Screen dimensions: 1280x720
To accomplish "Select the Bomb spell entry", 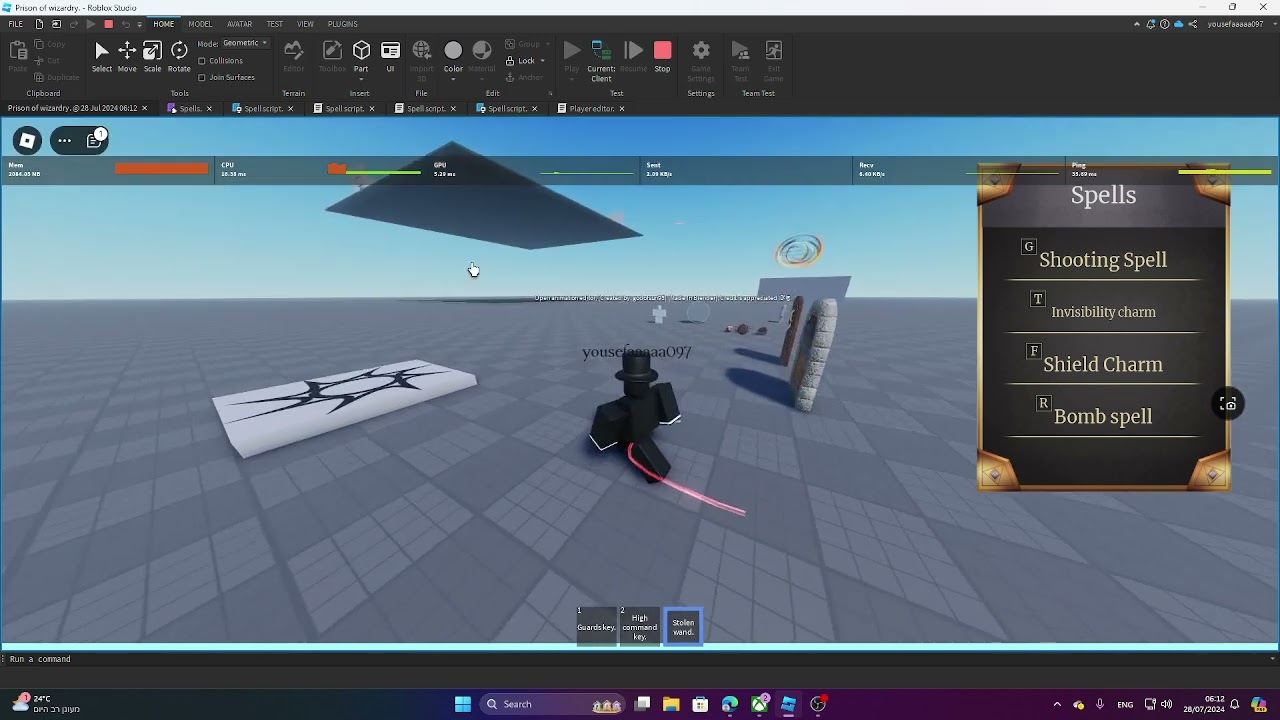I will click(1103, 416).
